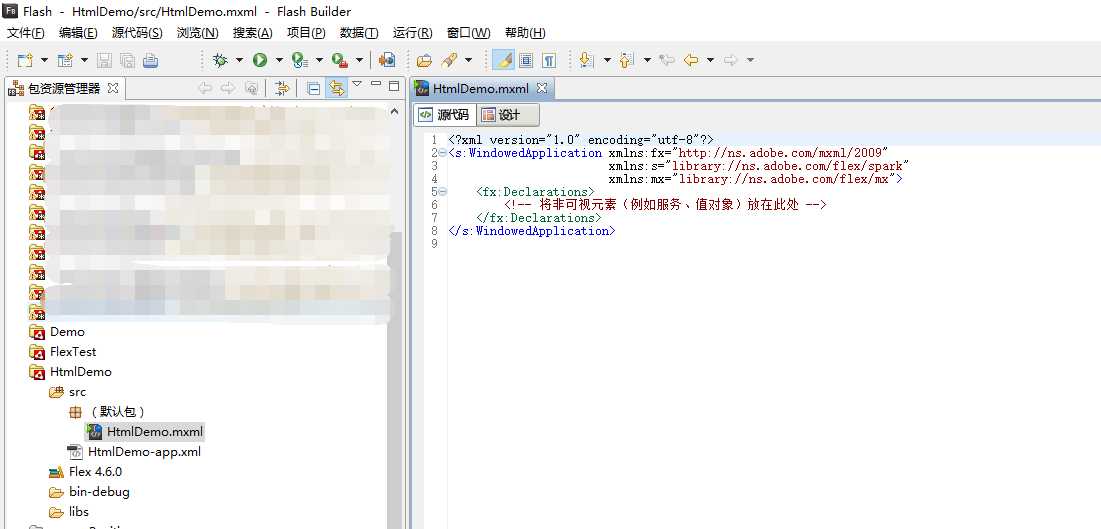Open the Profile dropdown arrow
The width and height of the screenshot is (1101, 529).
coord(319,60)
